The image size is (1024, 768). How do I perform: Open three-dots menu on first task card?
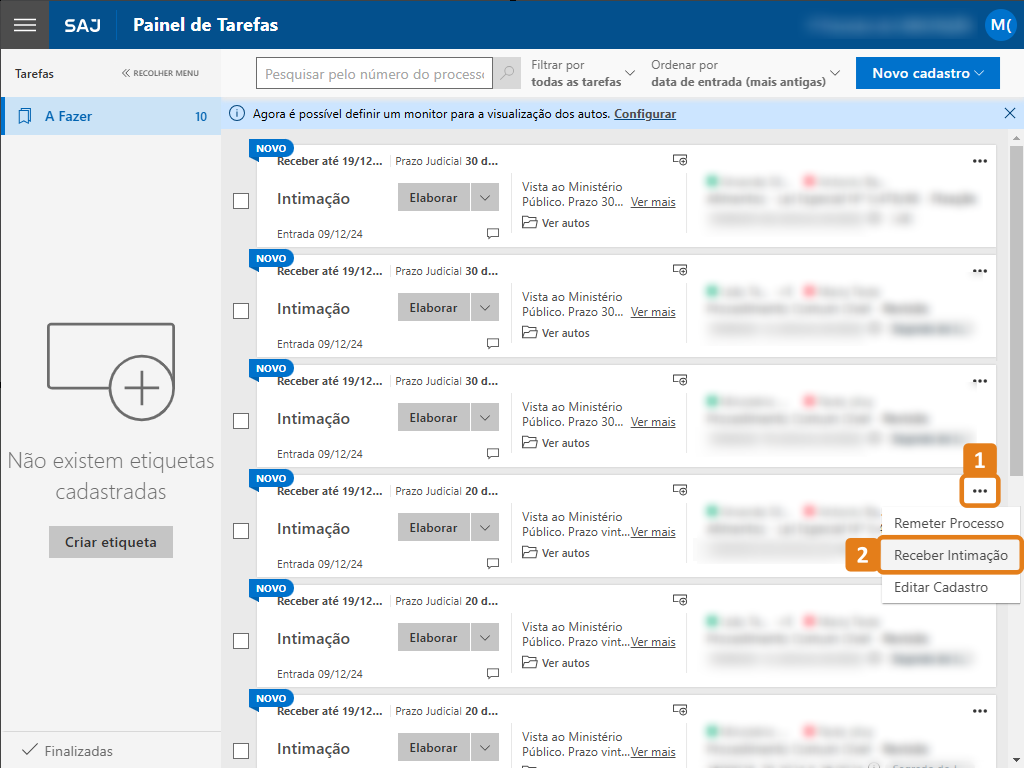(x=980, y=160)
